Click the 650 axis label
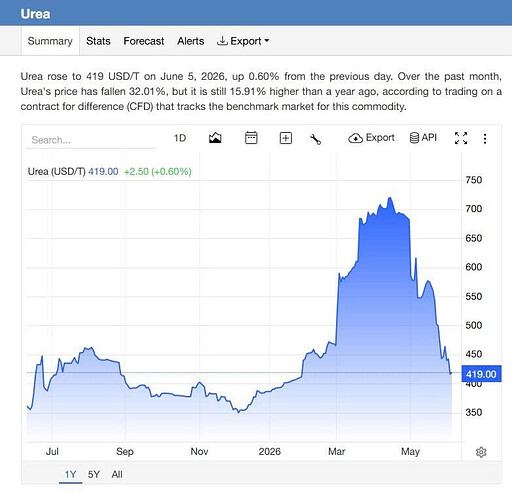Screen dimensions: 512x500 (x=474, y=238)
